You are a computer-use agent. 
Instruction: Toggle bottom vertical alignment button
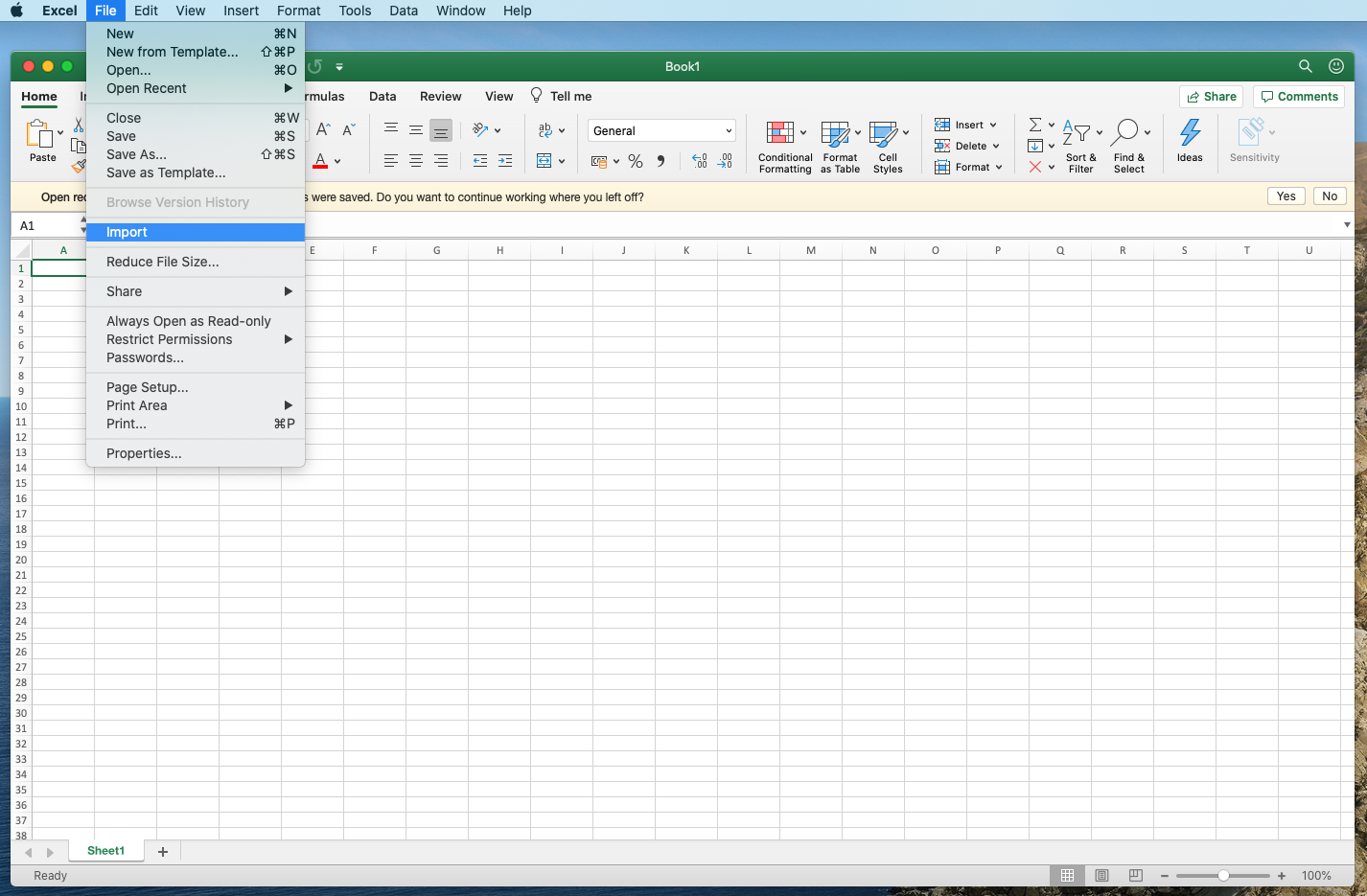point(441,130)
